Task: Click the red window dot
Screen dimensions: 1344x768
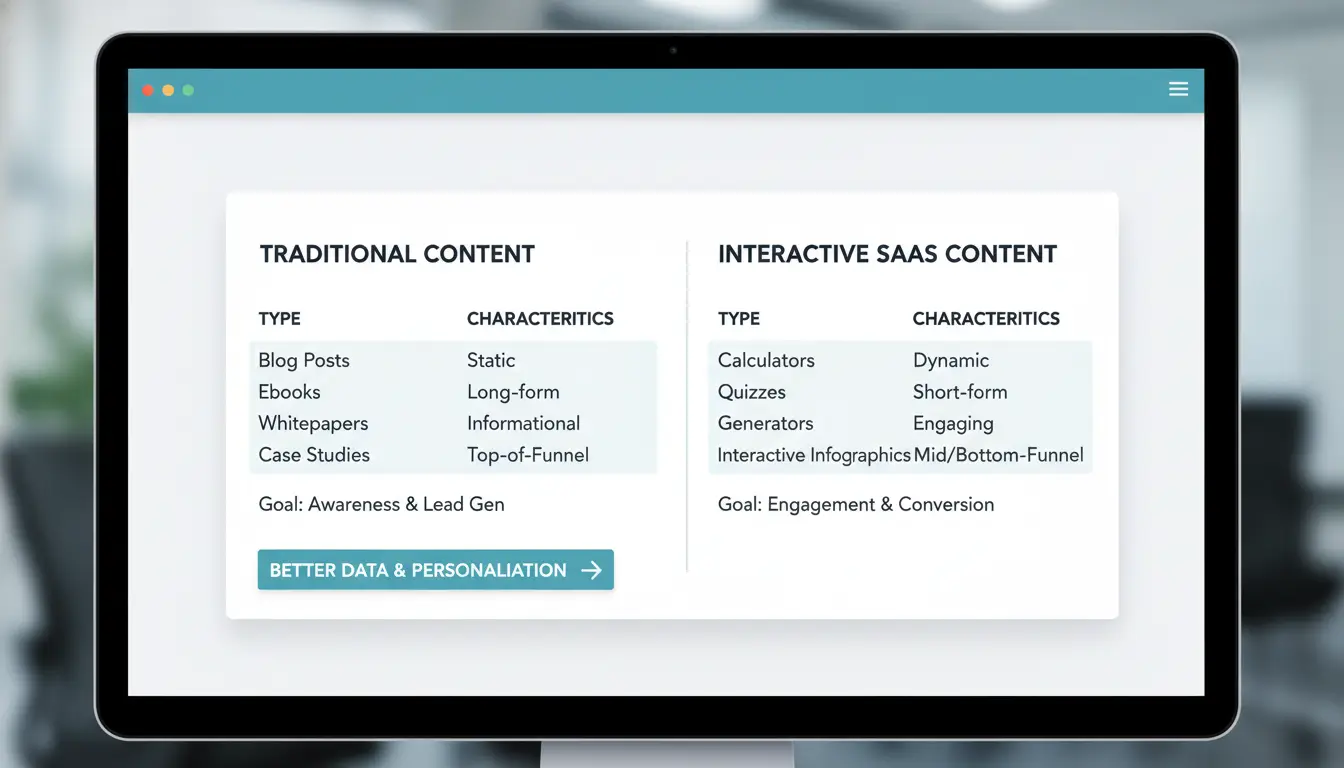Action: (x=148, y=90)
